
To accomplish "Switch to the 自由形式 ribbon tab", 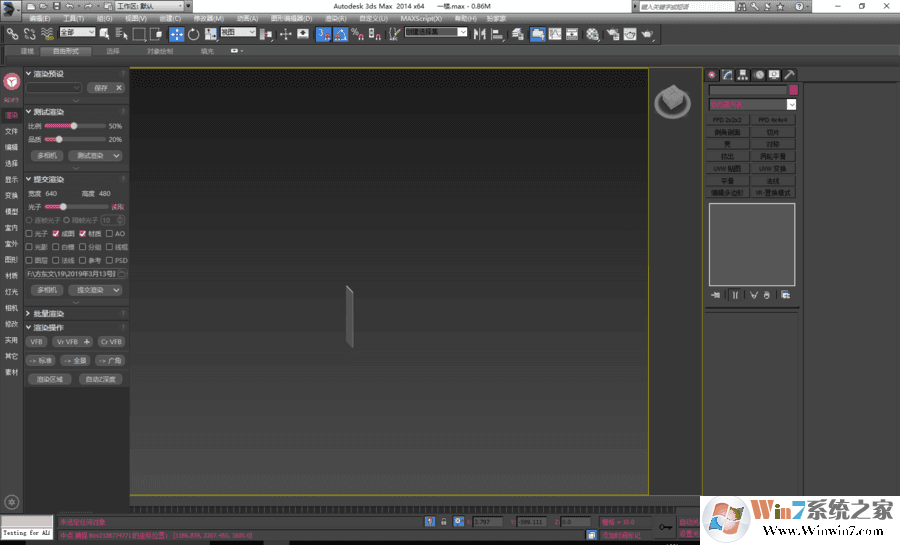I will 65,51.
